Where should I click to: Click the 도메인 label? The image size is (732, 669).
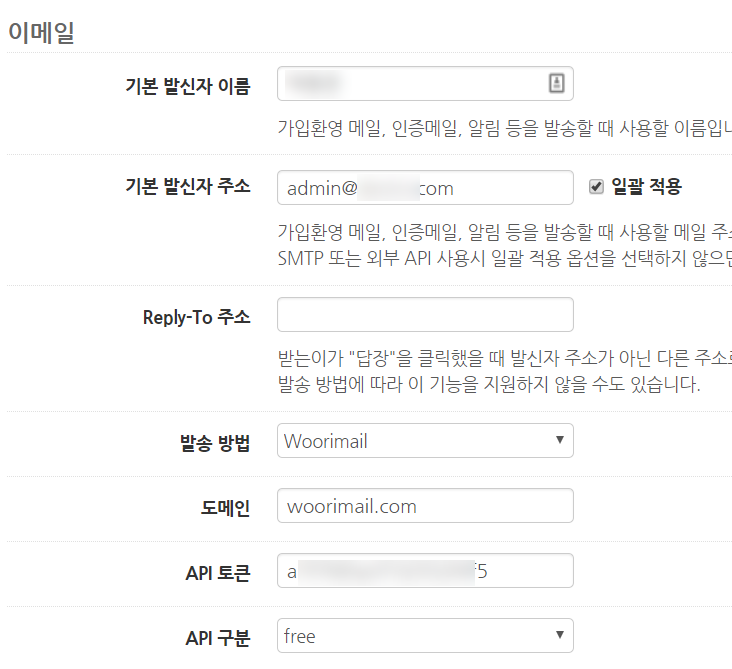225,508
